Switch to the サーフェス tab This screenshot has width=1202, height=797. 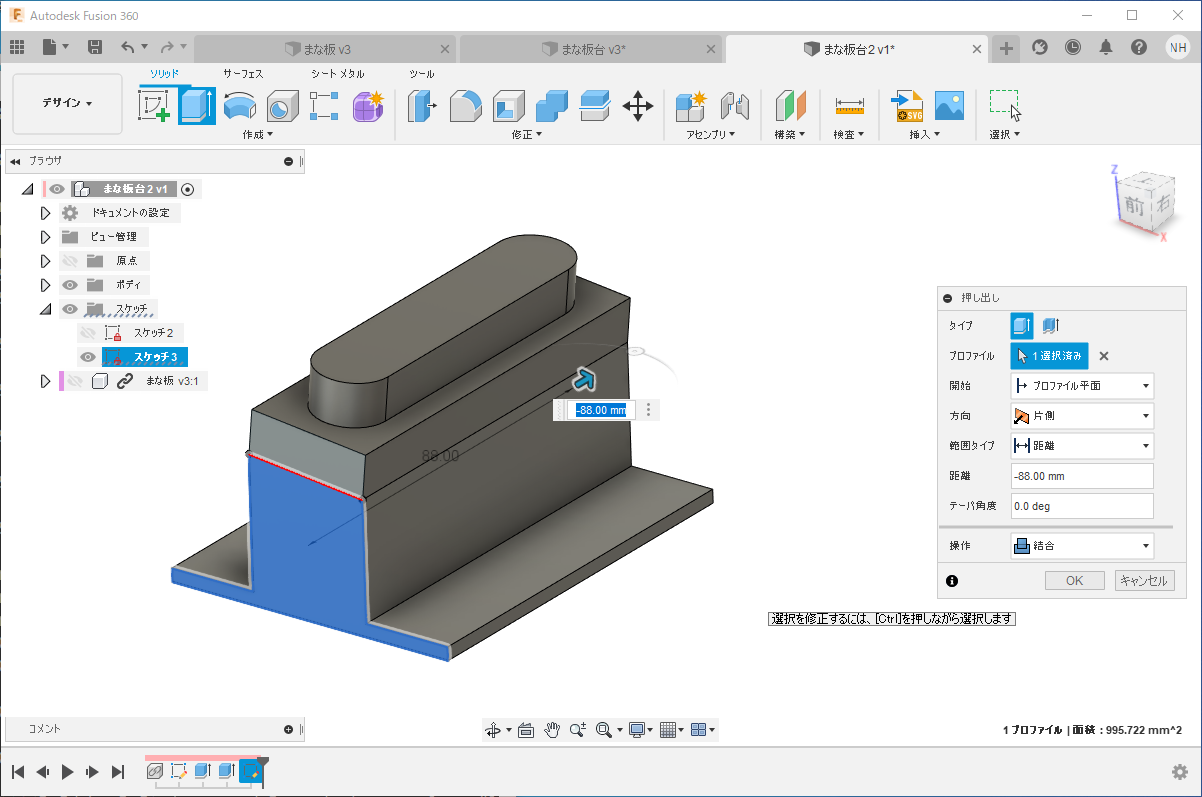point(243,74)
